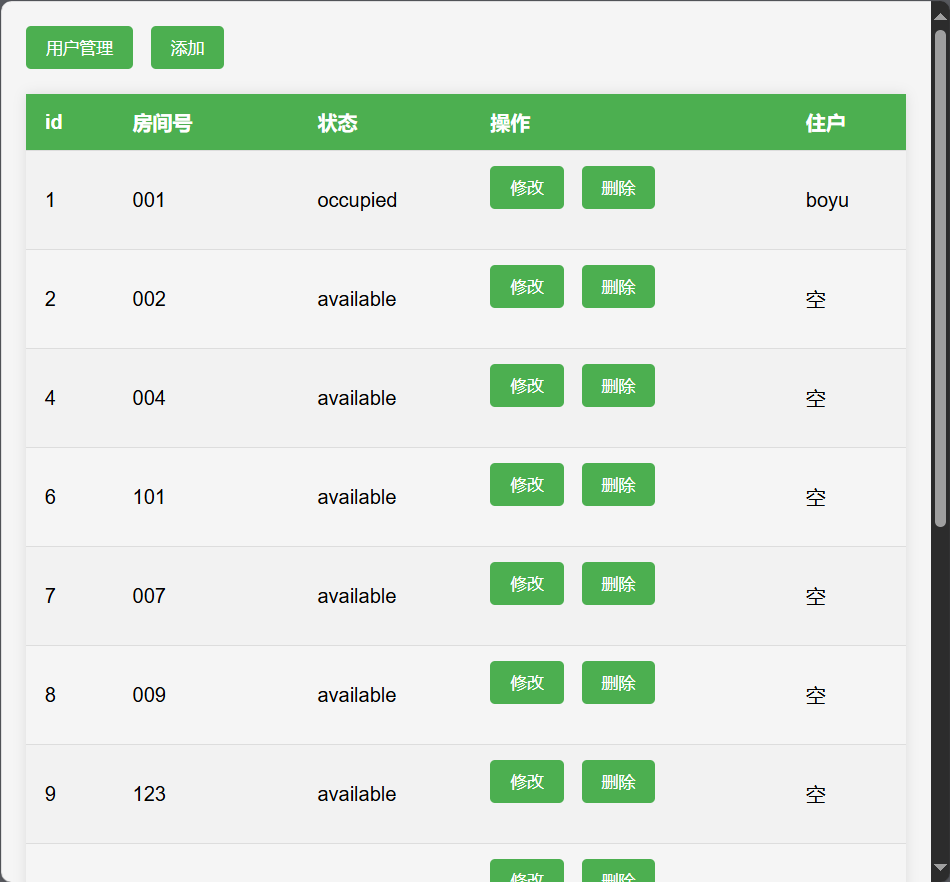Click 修改 in the room 123 row
950x882 pixels.
[526, 781]
